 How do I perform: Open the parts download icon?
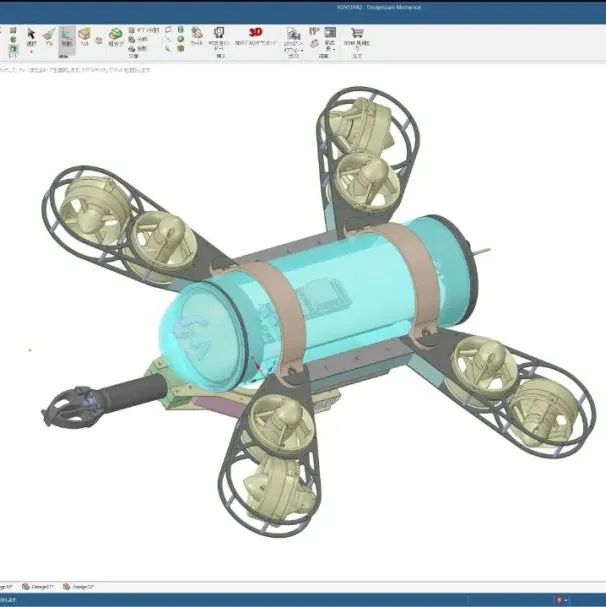pyautogui.click(x=220, y=33)
